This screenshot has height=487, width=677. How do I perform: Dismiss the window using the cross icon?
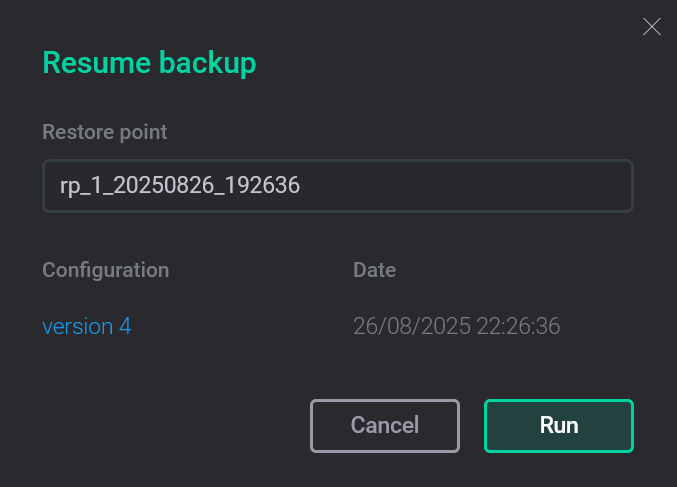[652, 27]
